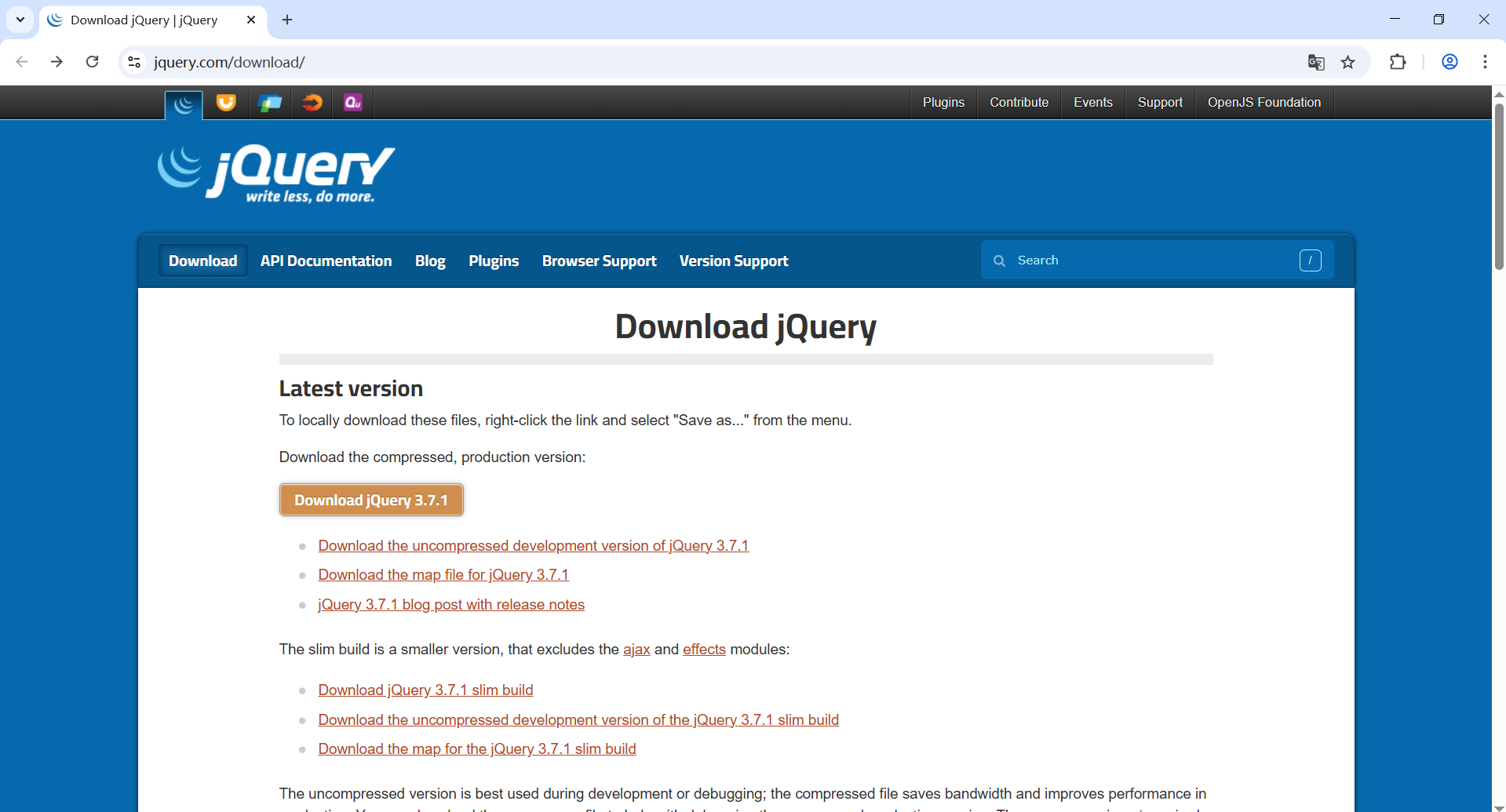Select the Download nav tab

tap(202, 260)
